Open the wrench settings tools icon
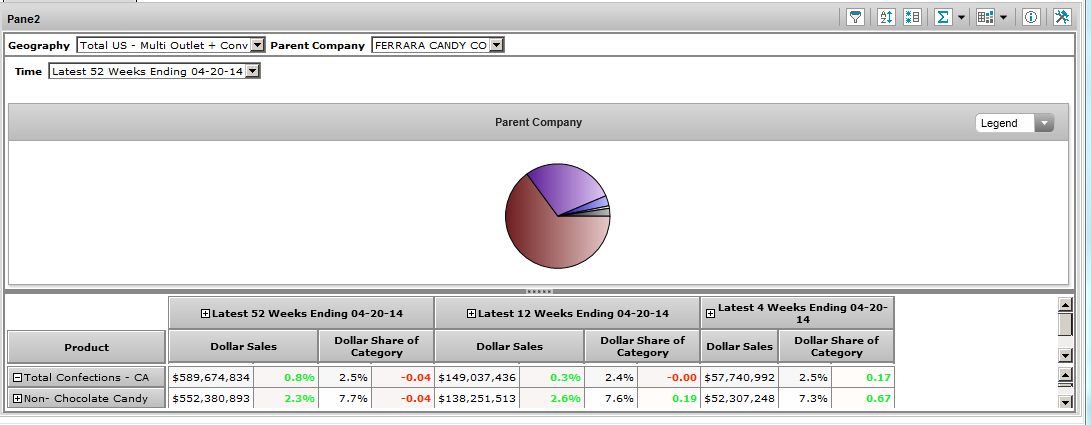This screenshot has width=1091, height=425. [1061, 17]
